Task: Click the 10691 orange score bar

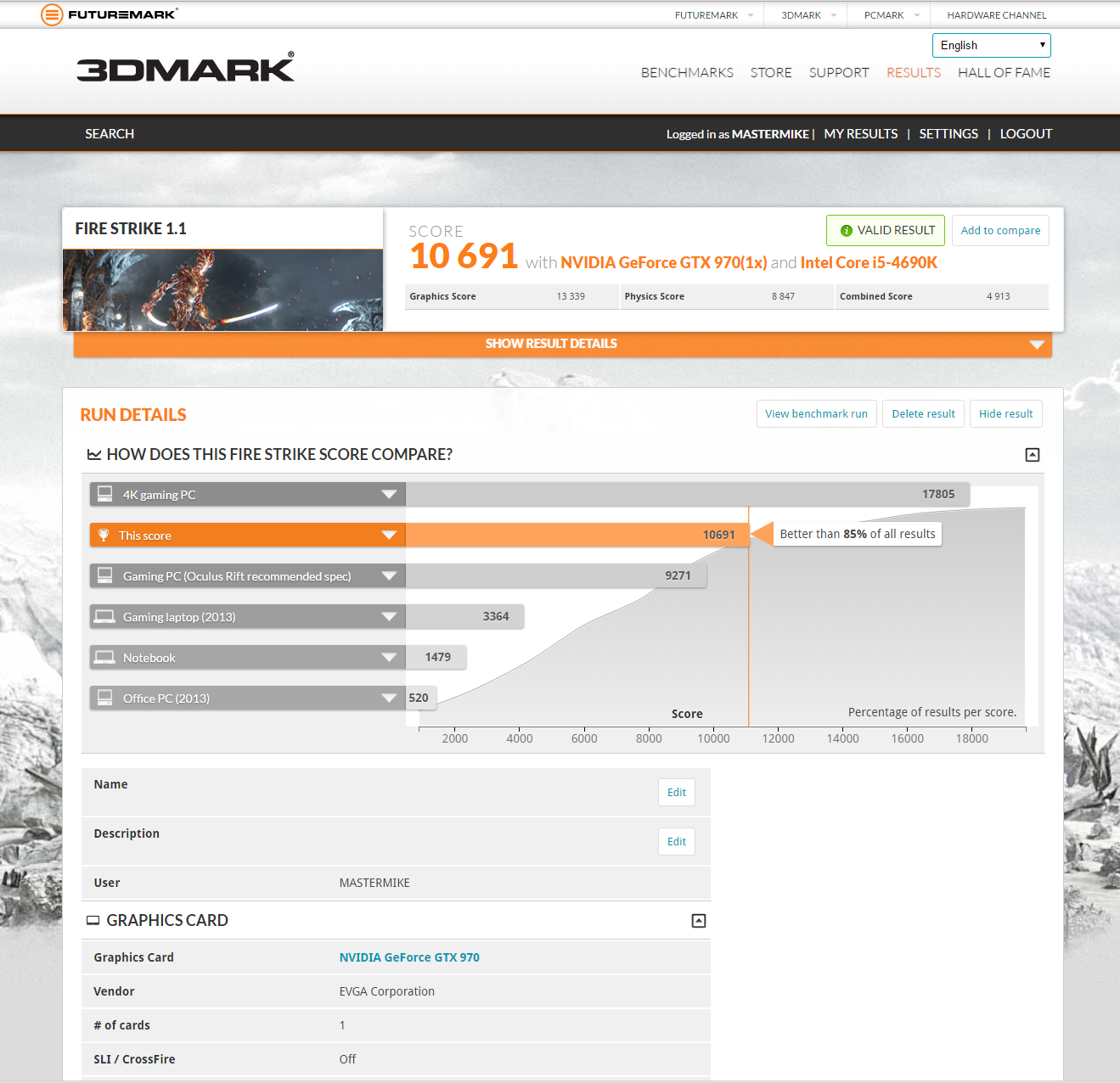Action: (x=577, y=535)
